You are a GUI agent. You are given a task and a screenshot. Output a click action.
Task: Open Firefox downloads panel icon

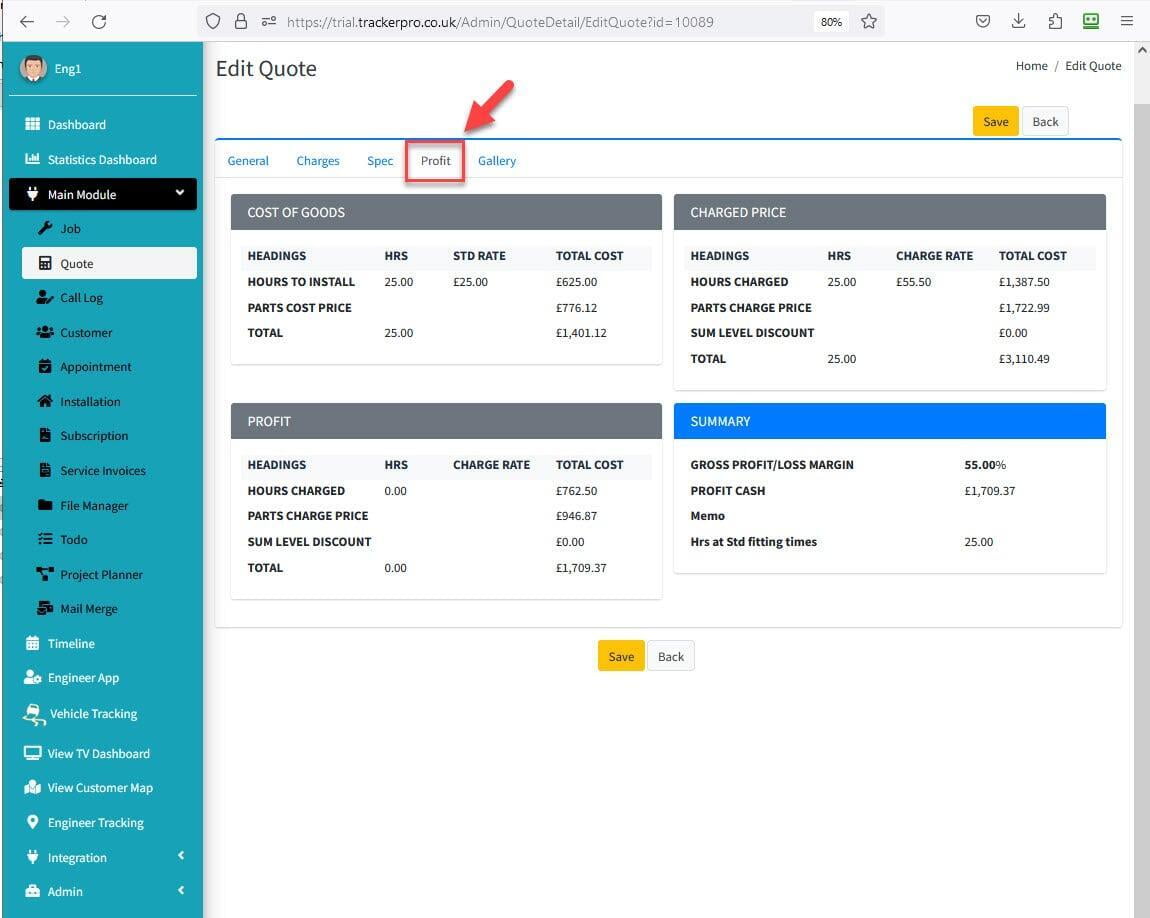[x=1019, y=21]
